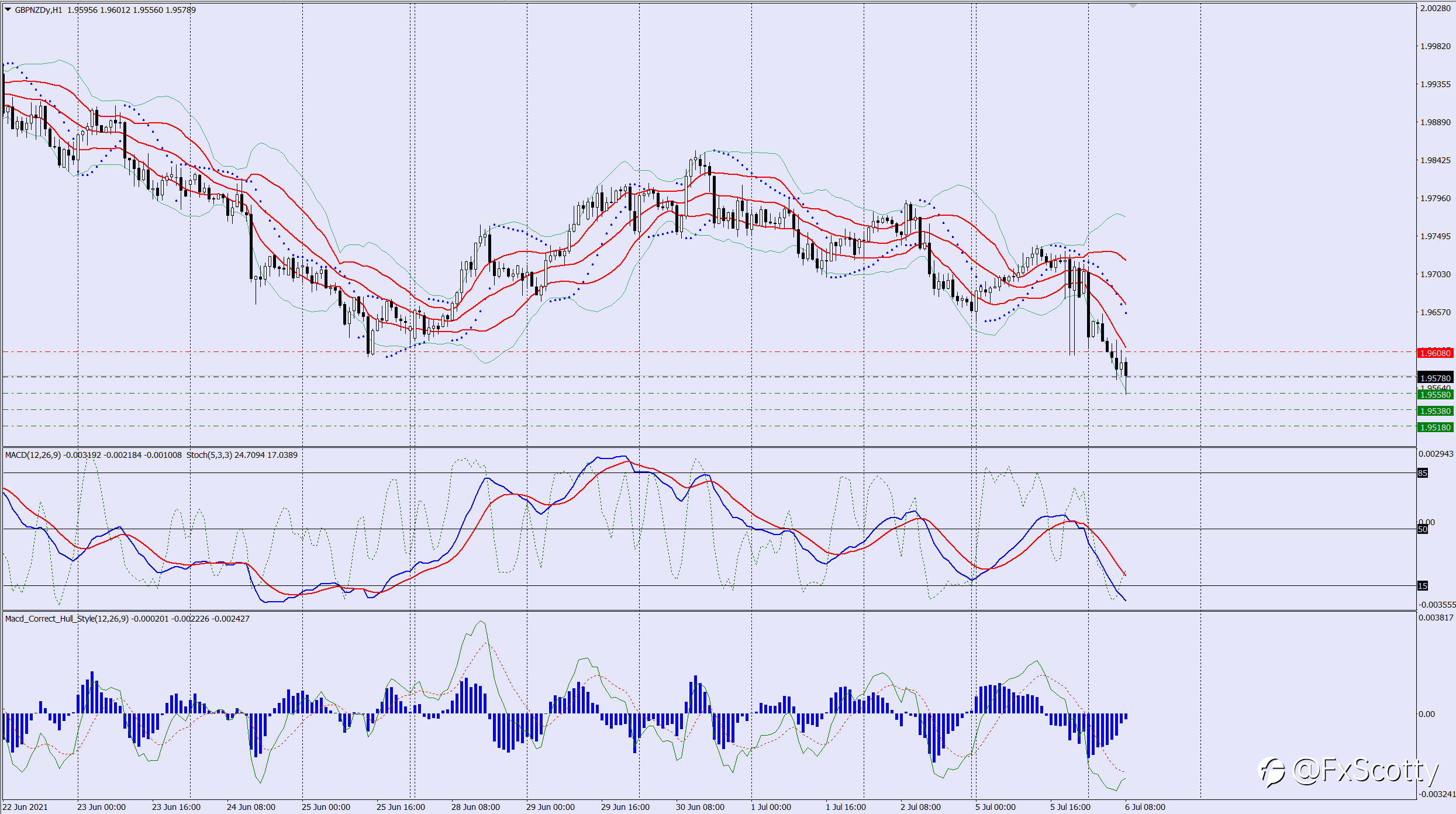This screenshot has width=1456, height=814.
Task: Click the 23 Jun 00:00 time label
Action: coord(101,807)
